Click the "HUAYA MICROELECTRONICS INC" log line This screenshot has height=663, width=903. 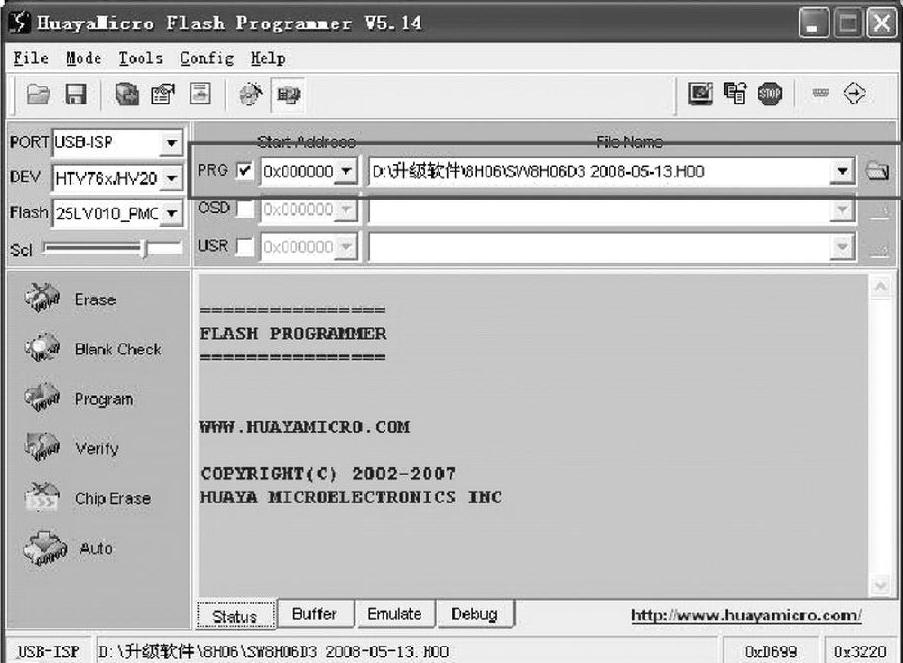pyautogui.click(x=351, y=497)
